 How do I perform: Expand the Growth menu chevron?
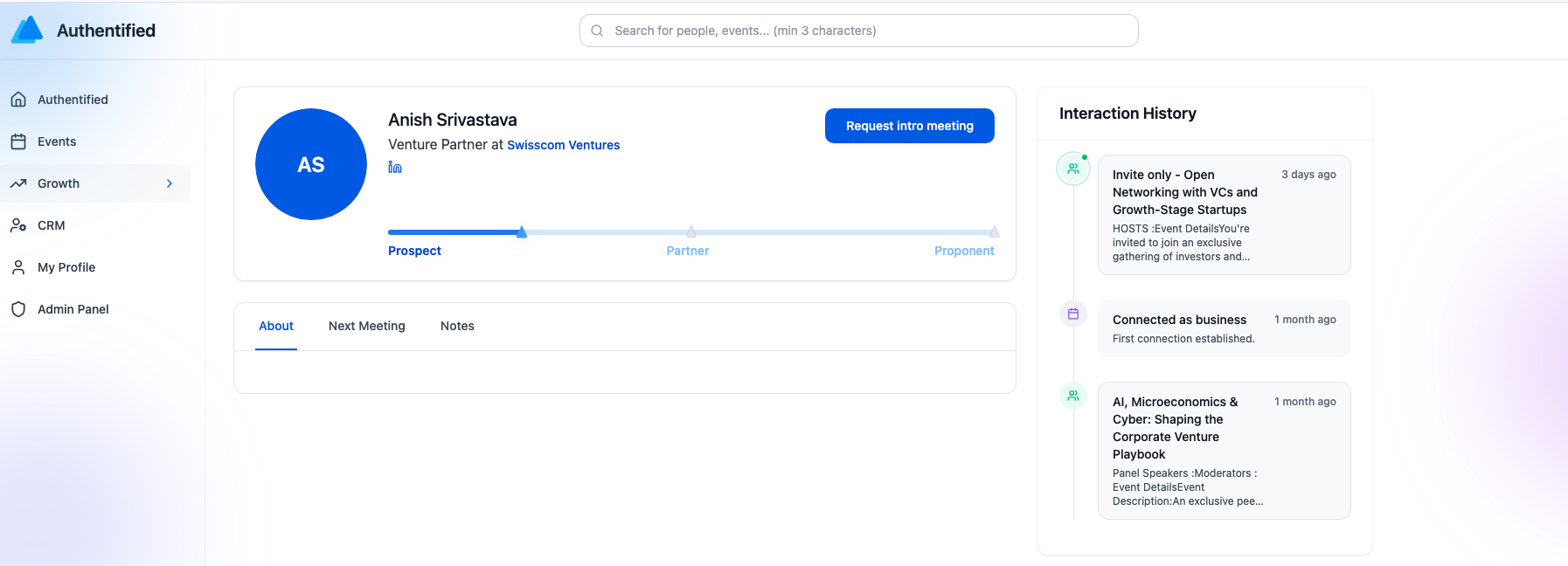(170, 183)
